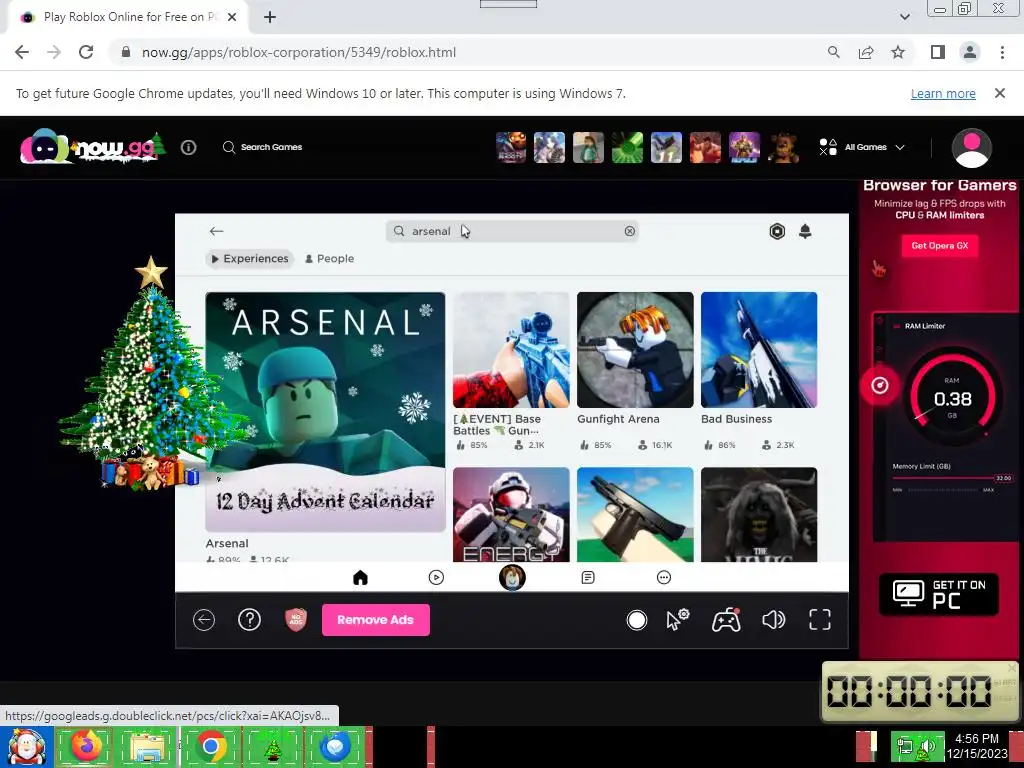
Task: Open the Robux hexagon icon
Action: pos(777,231)
